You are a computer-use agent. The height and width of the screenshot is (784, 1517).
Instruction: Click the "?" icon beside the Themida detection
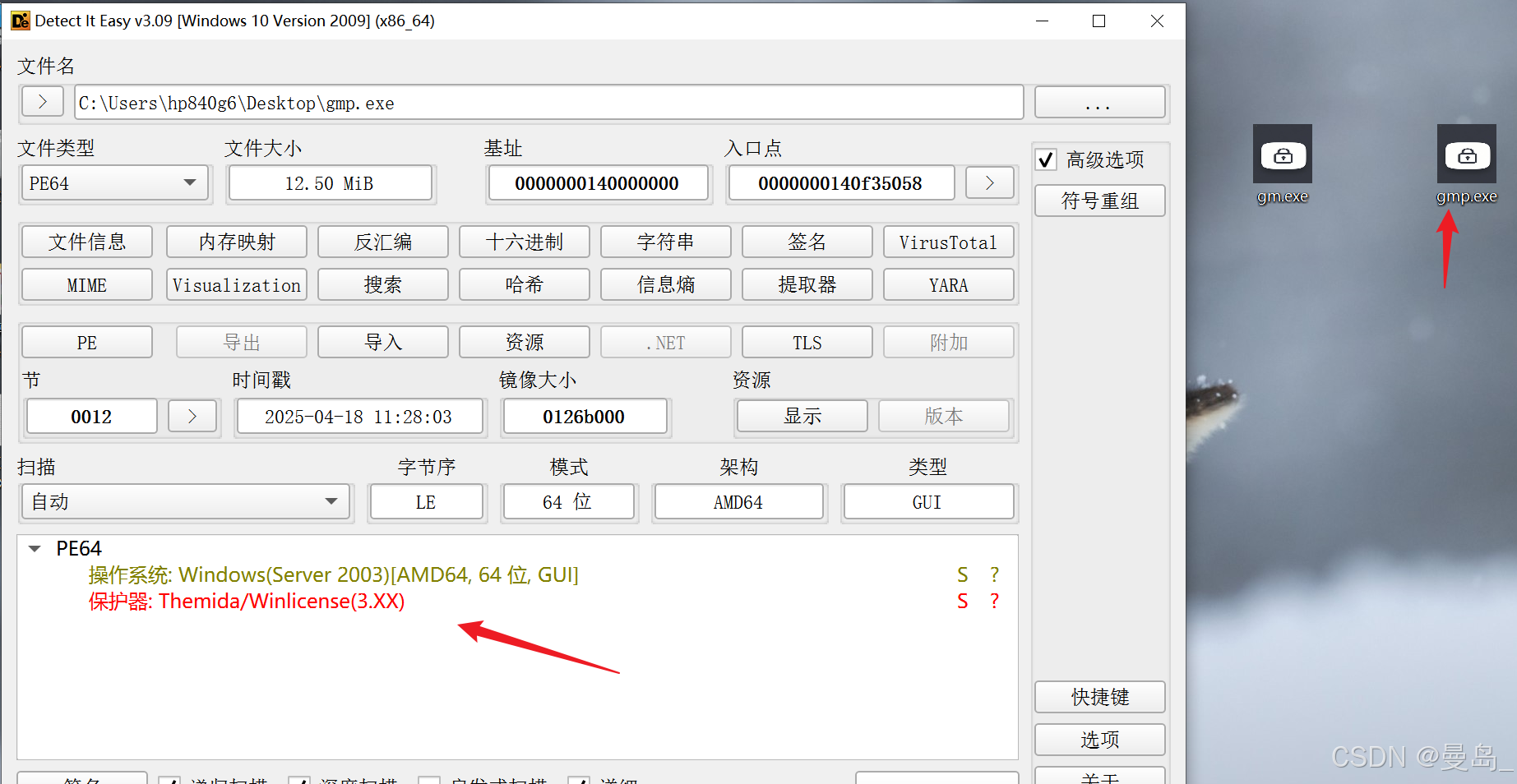click(x=994, y=601)
